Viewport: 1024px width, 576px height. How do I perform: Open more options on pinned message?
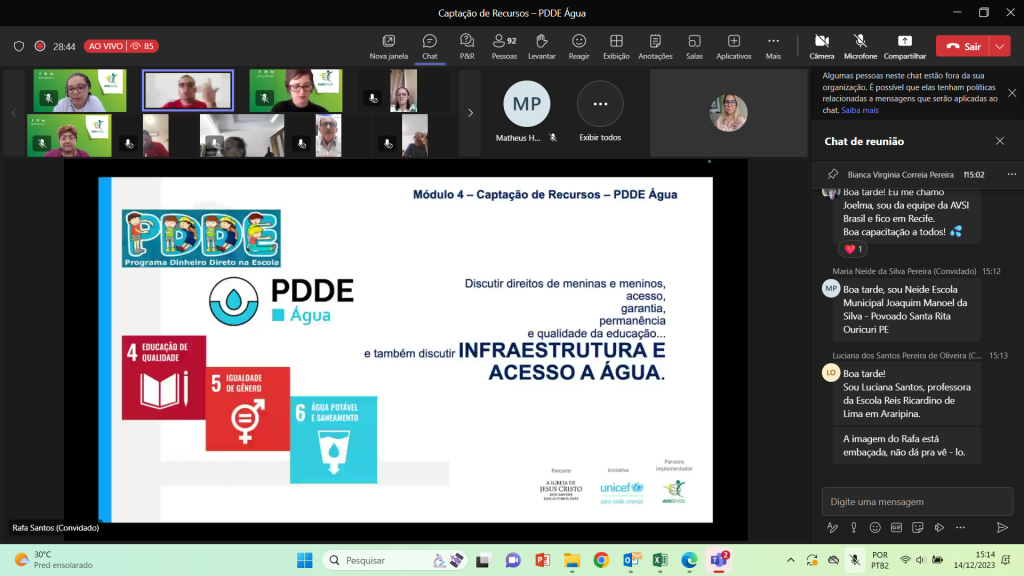pos(1012,174)
